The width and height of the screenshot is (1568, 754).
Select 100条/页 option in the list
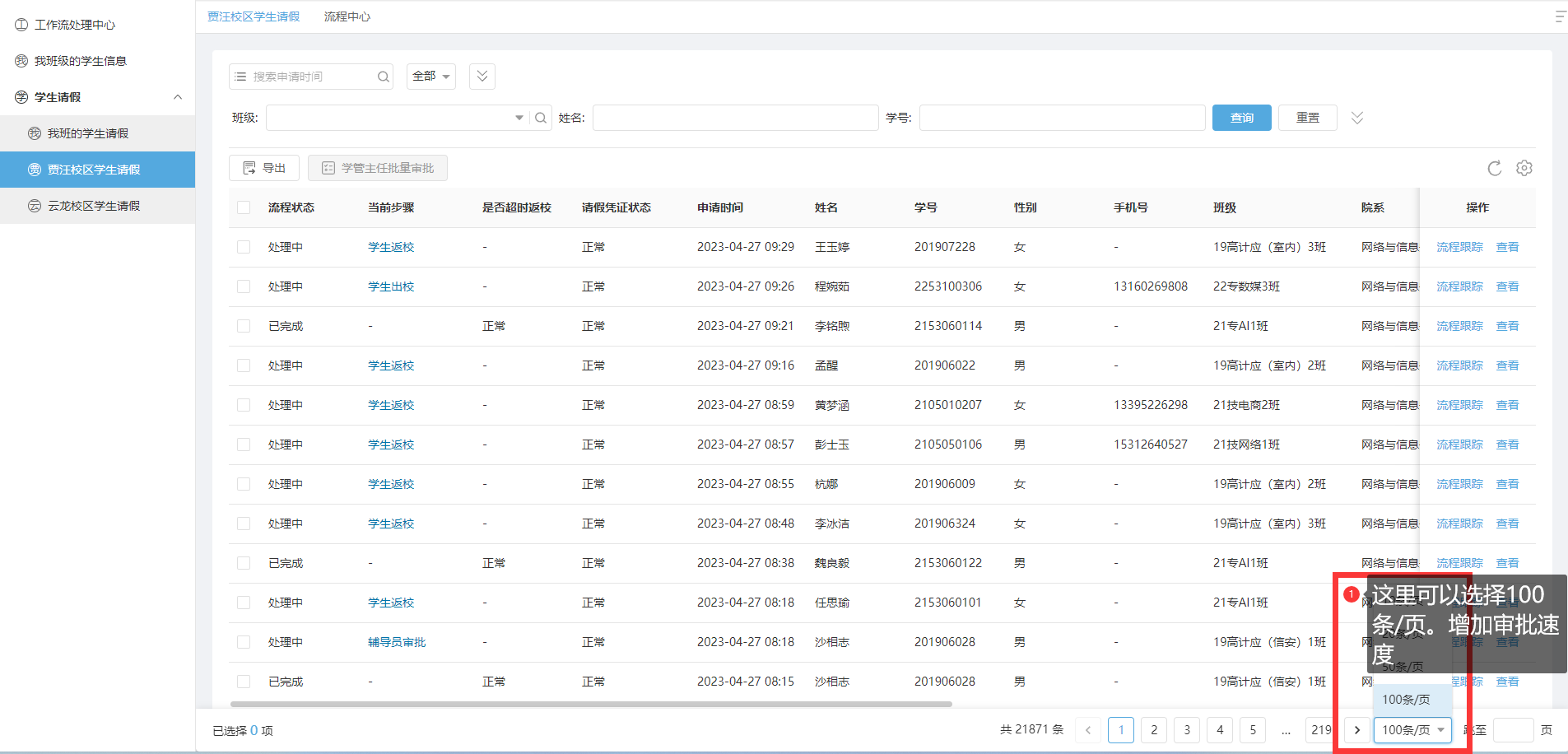click(x=1412, y=700)
